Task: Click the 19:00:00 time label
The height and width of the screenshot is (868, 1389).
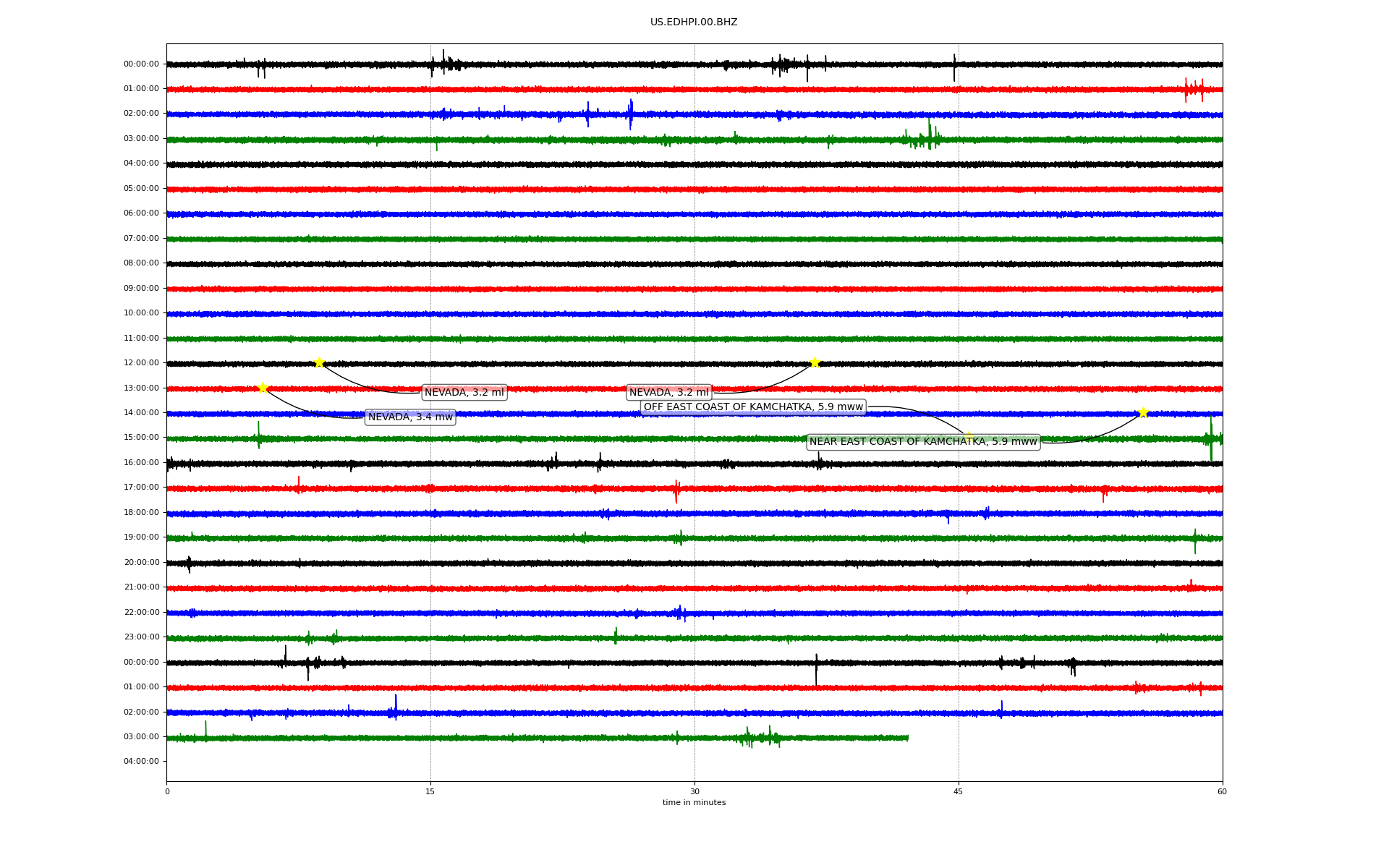Action: 141,537
